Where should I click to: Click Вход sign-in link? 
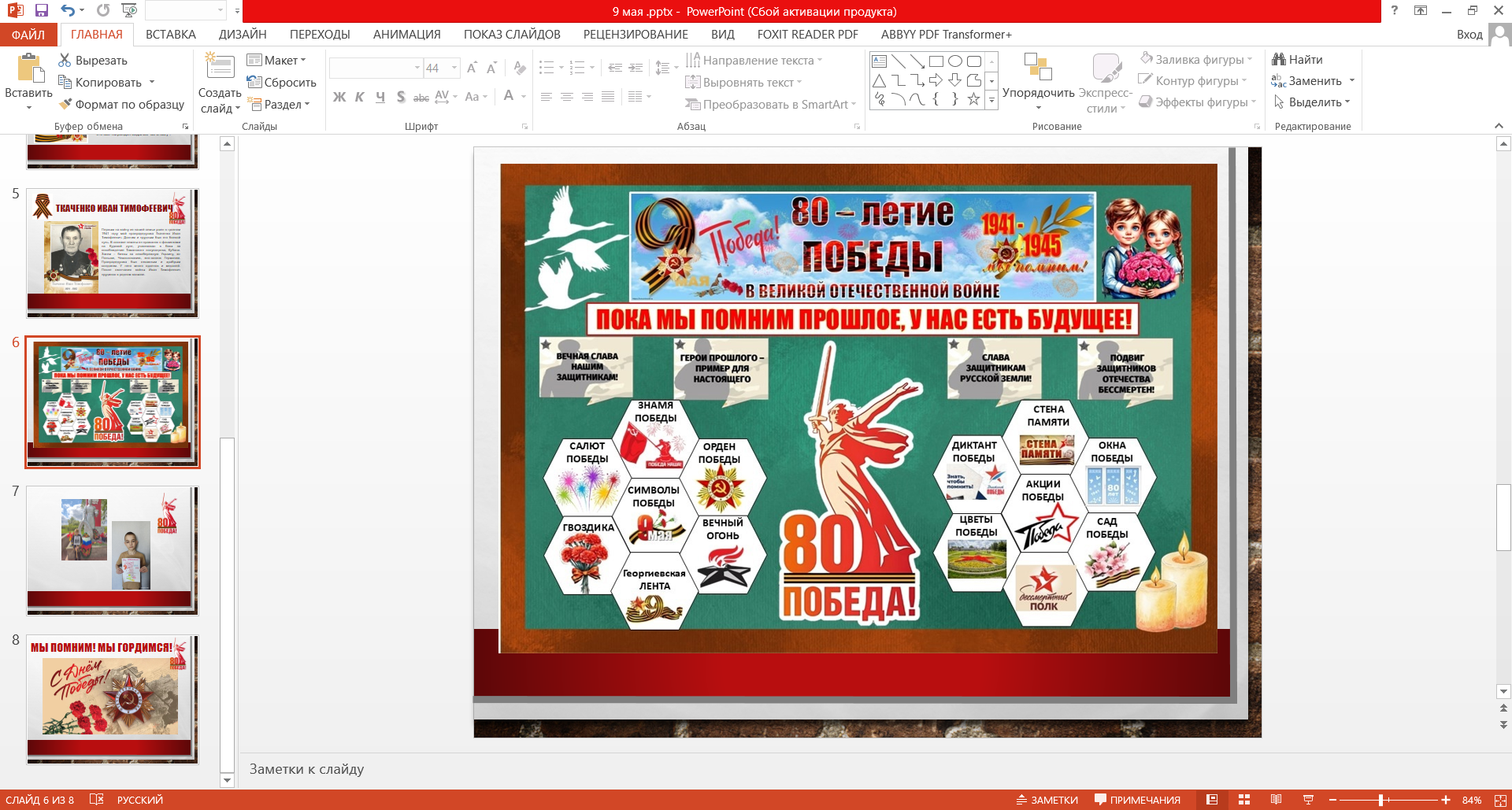pyautogui.click(x=1469, y=35)
